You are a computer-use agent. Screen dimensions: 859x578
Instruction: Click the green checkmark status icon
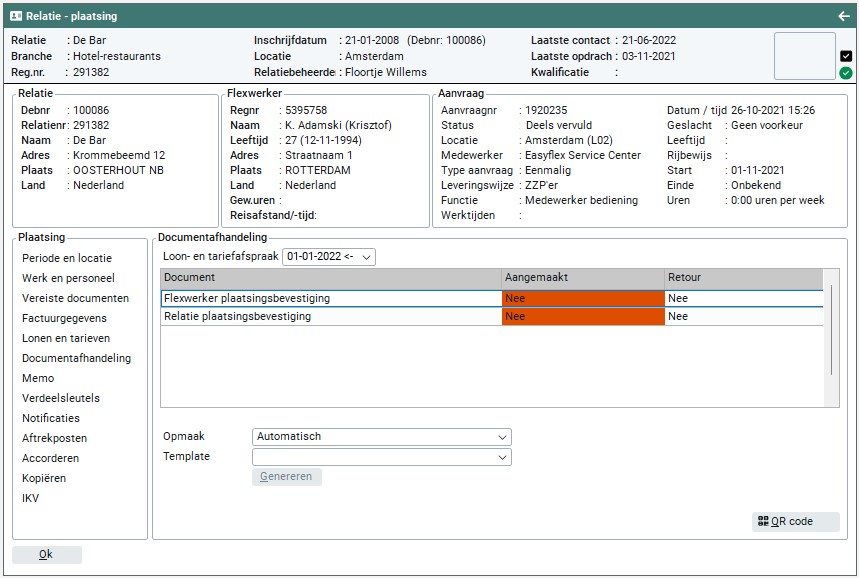(846, 73)
